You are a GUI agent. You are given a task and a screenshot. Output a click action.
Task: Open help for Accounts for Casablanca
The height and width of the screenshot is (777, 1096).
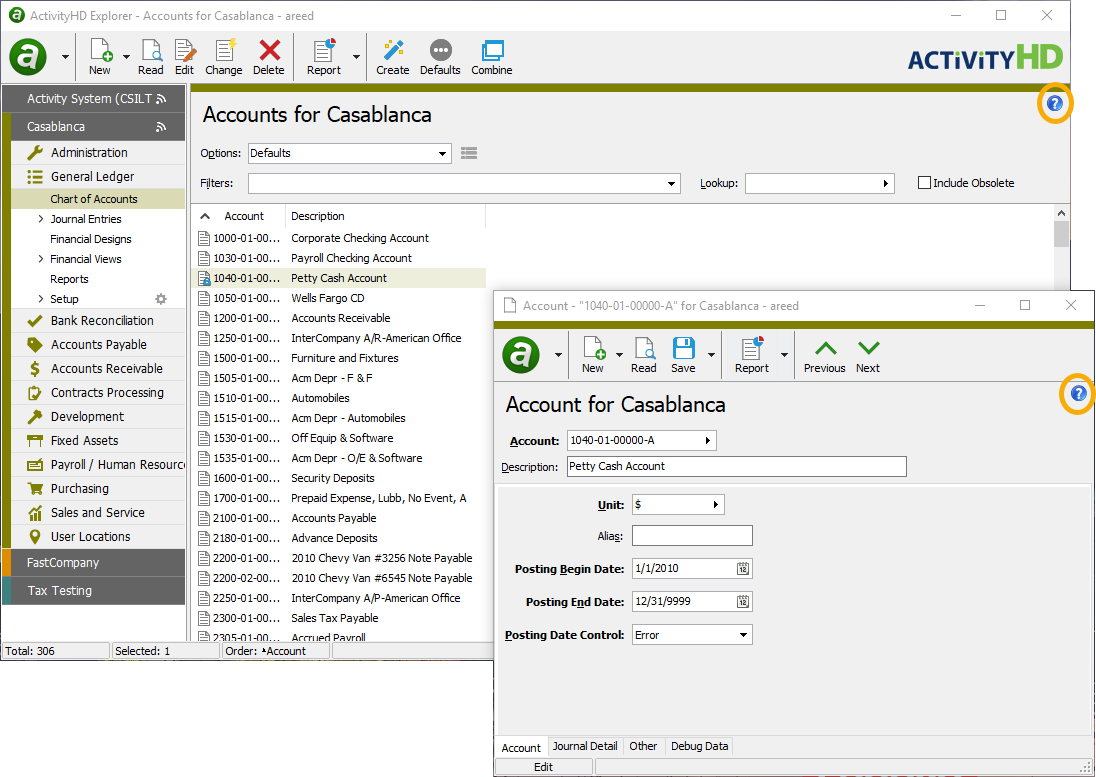point(1055,103)
